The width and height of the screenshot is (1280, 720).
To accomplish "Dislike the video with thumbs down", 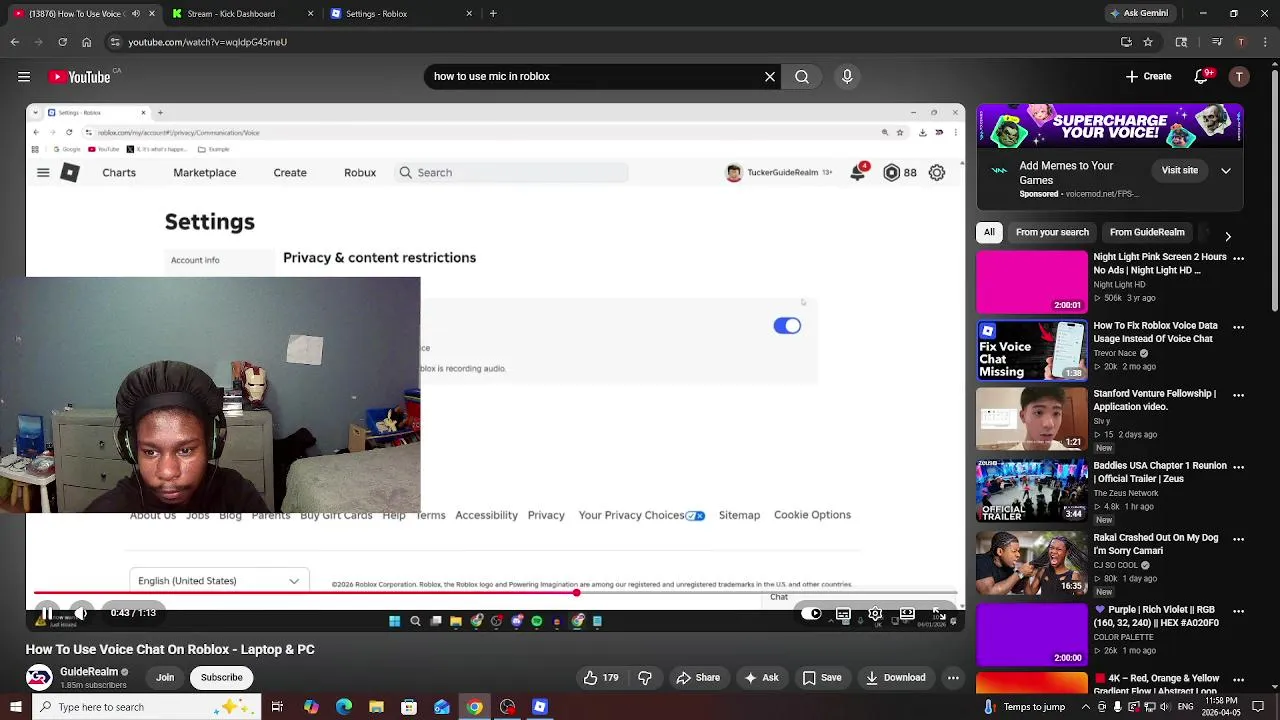I will coord(645,677).
